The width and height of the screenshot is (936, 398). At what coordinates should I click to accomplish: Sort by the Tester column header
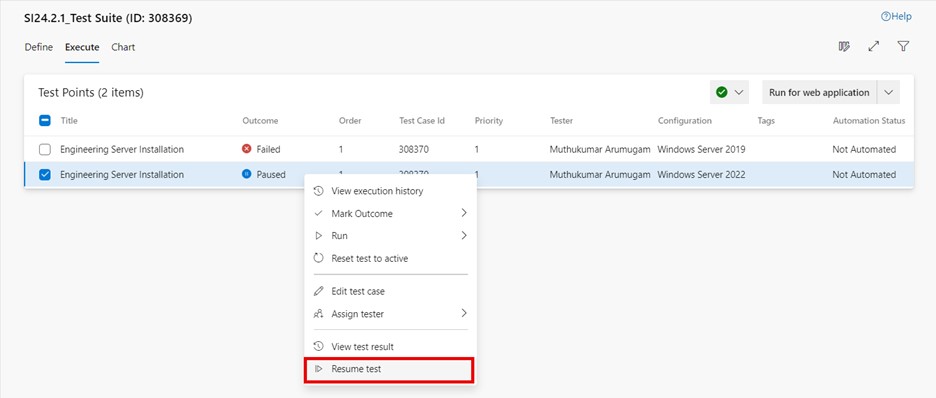pos(562,121)
